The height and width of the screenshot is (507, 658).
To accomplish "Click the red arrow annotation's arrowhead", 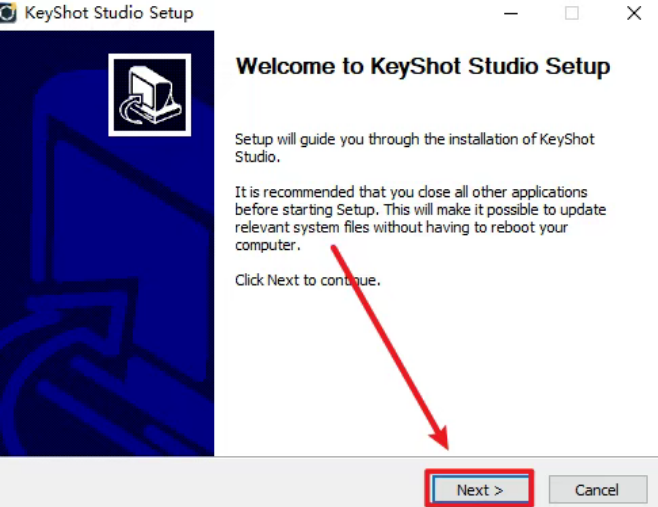I will point(440,437).
